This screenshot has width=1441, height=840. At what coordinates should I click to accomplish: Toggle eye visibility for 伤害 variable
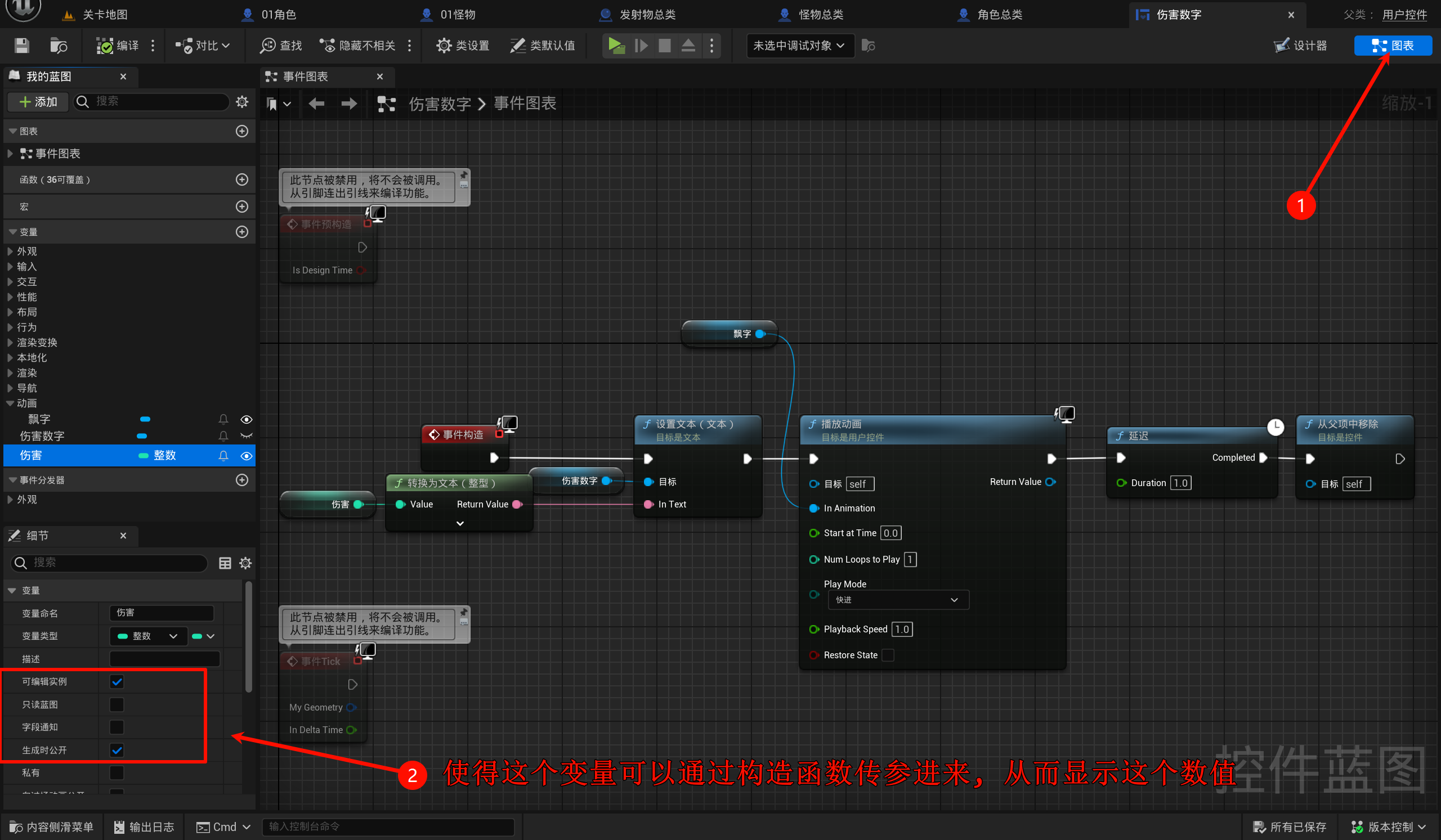[247, 456]
